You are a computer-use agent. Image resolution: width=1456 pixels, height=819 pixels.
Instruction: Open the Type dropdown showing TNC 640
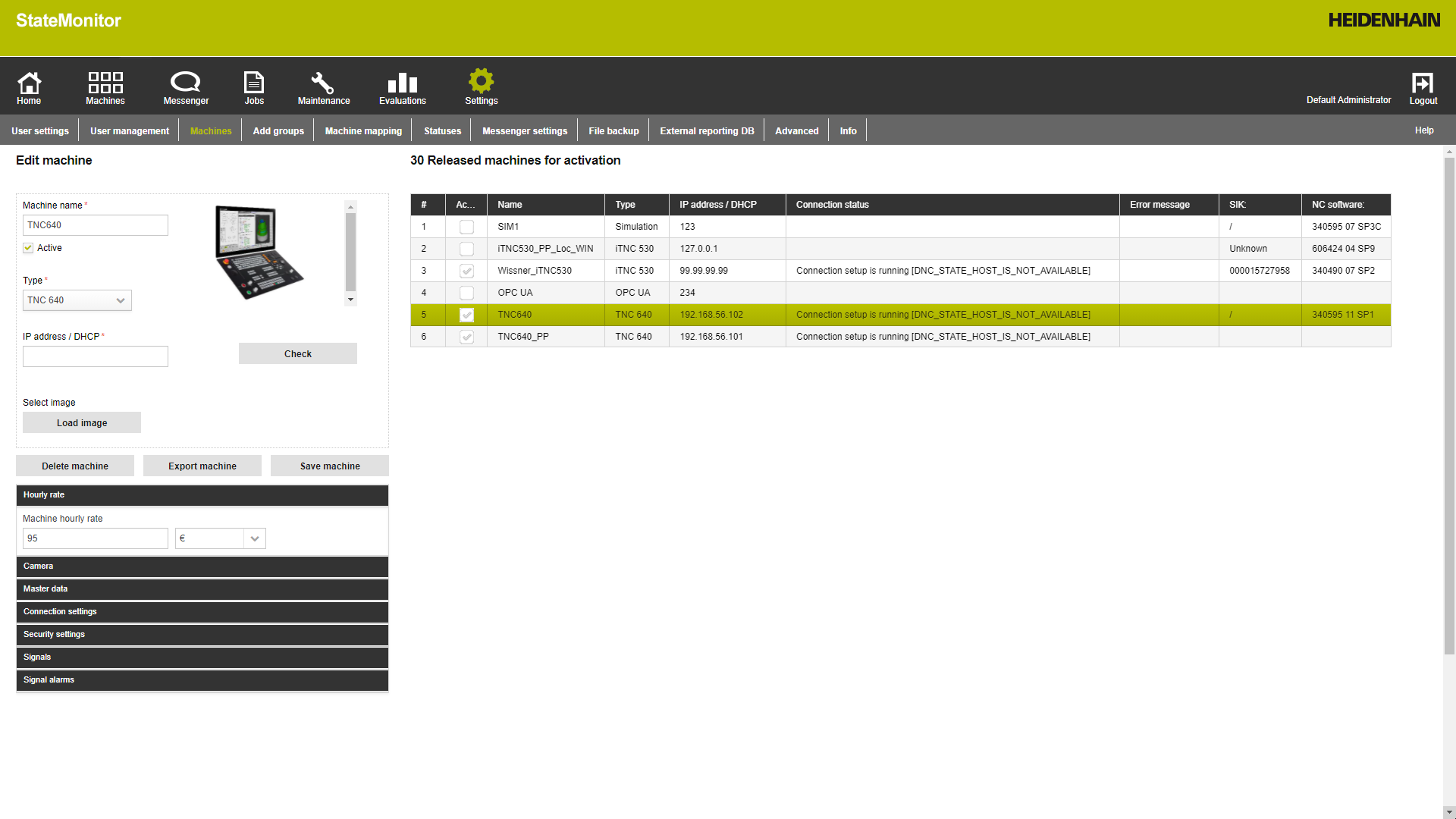(x=77, y=300)
